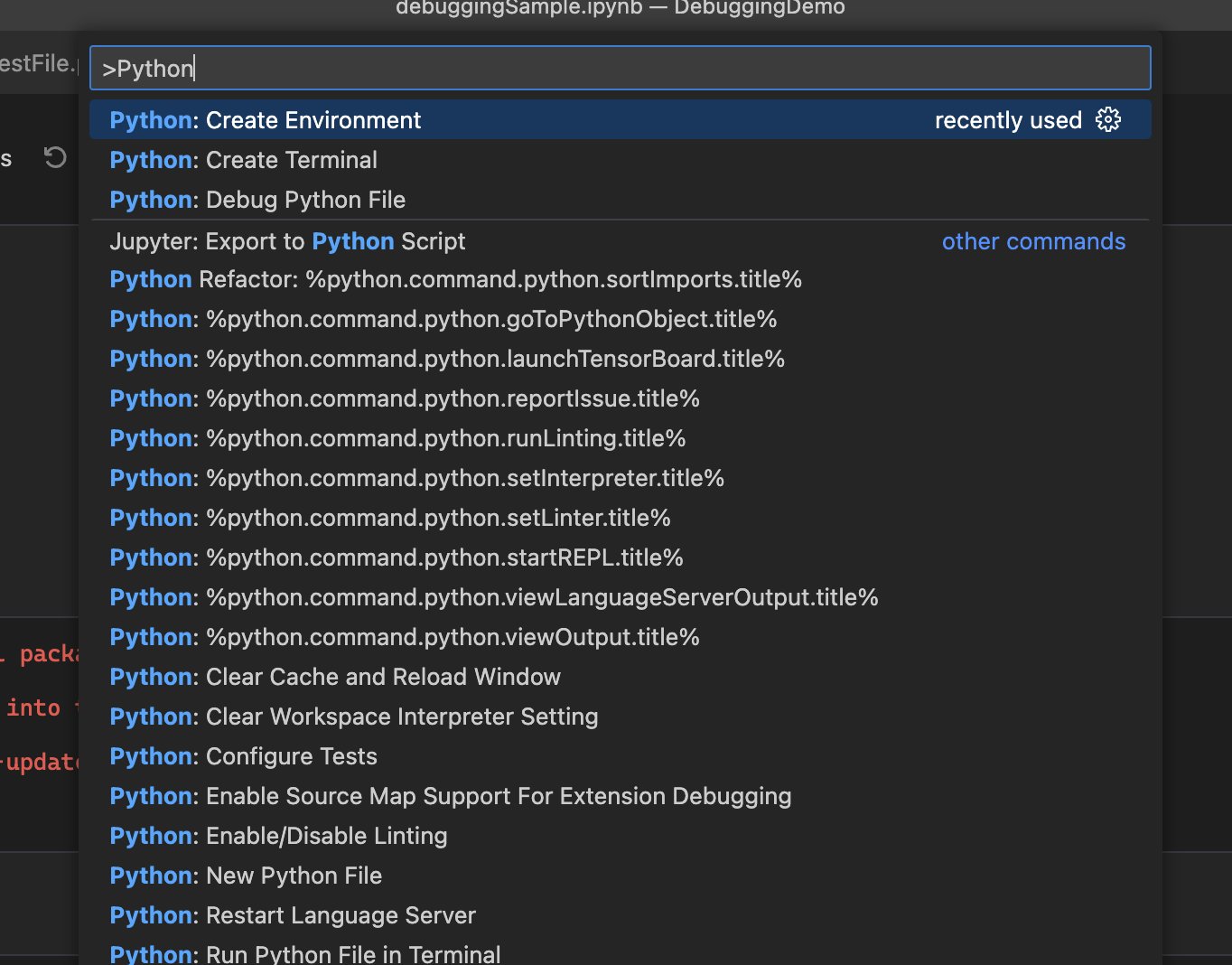Screen dimensions: 1232x965
Task: Select the startREPL command entry
Action: (396, 557)
